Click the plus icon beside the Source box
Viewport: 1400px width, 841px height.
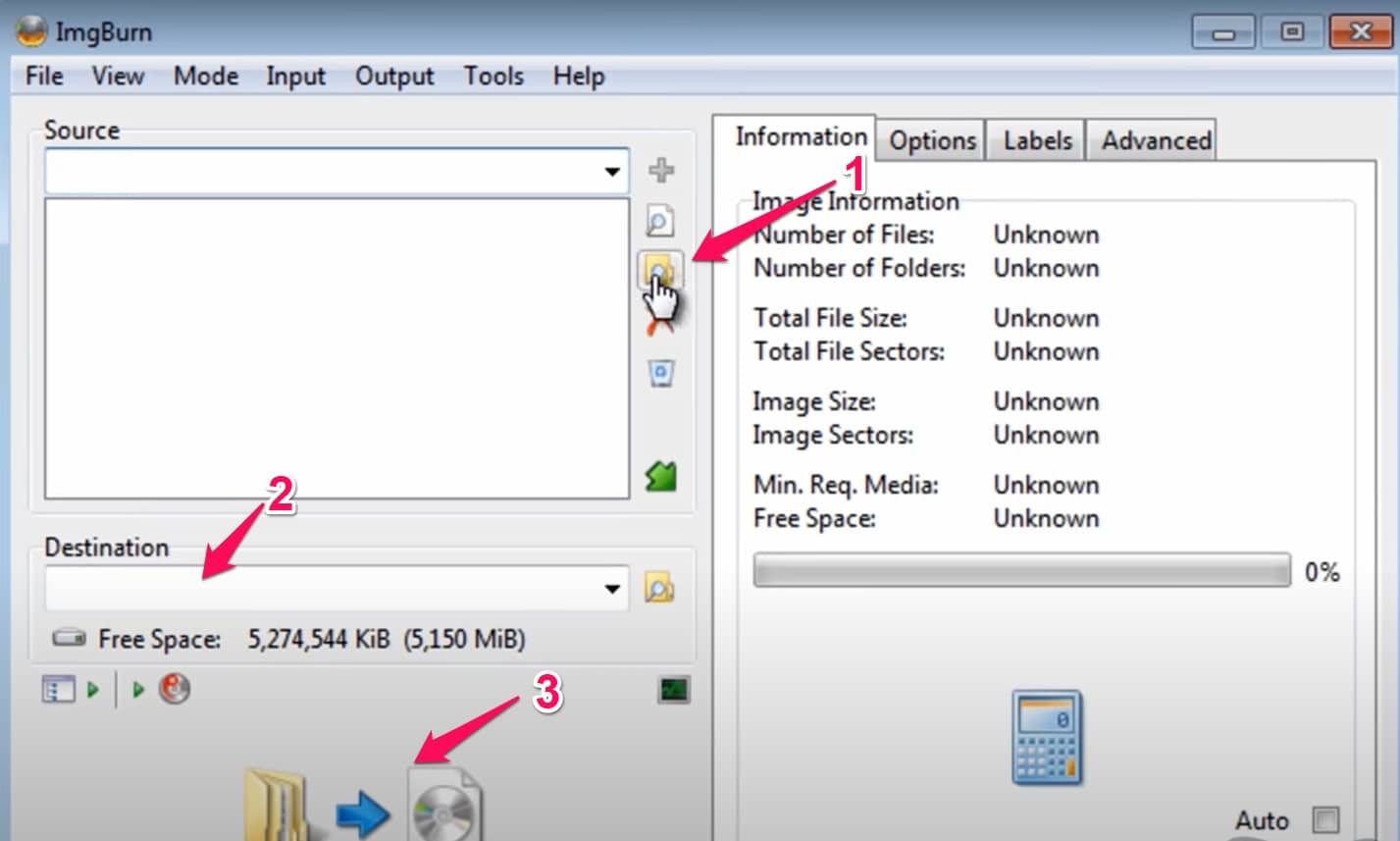(x=661, y=171)
